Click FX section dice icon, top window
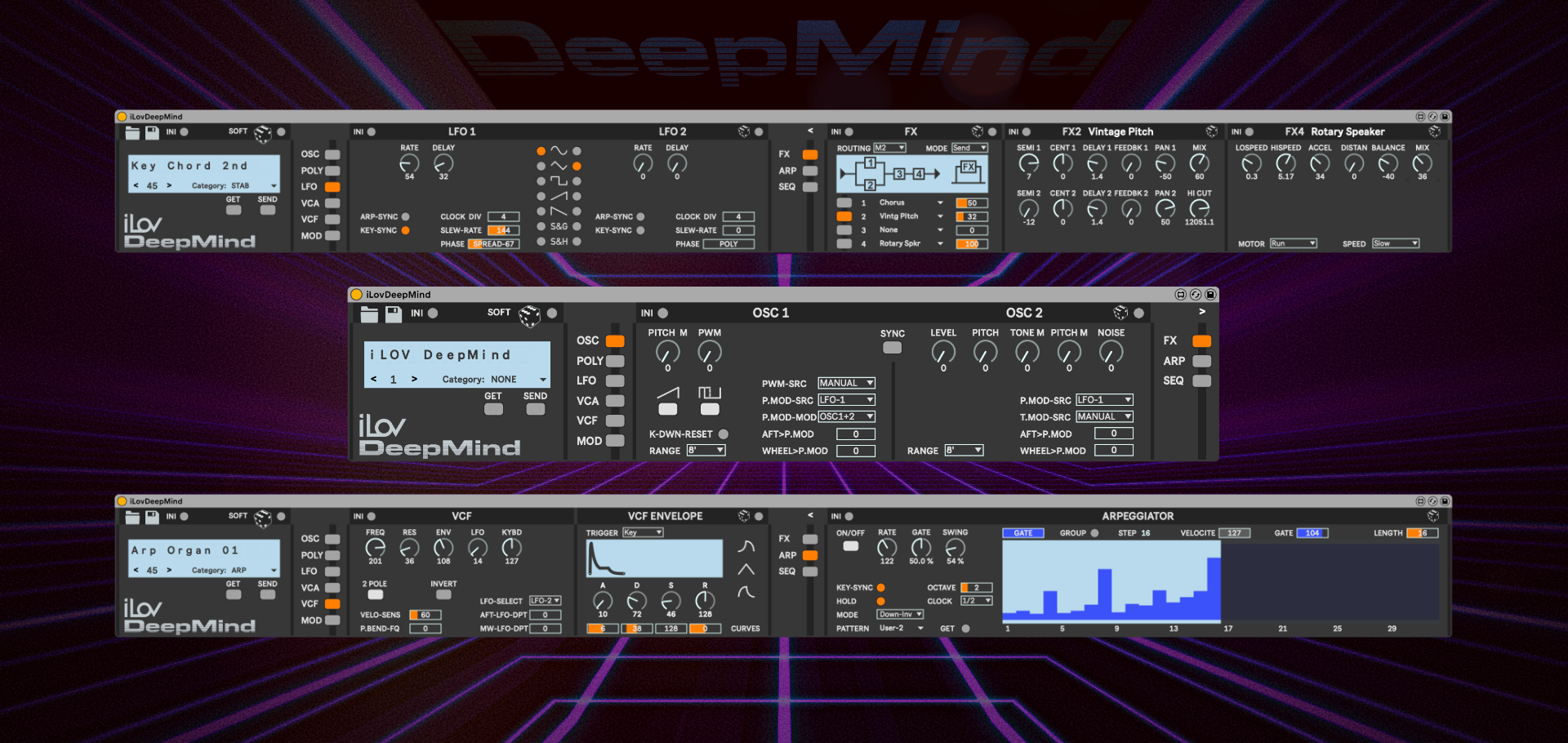1568x743 pixels. point(978,131)
